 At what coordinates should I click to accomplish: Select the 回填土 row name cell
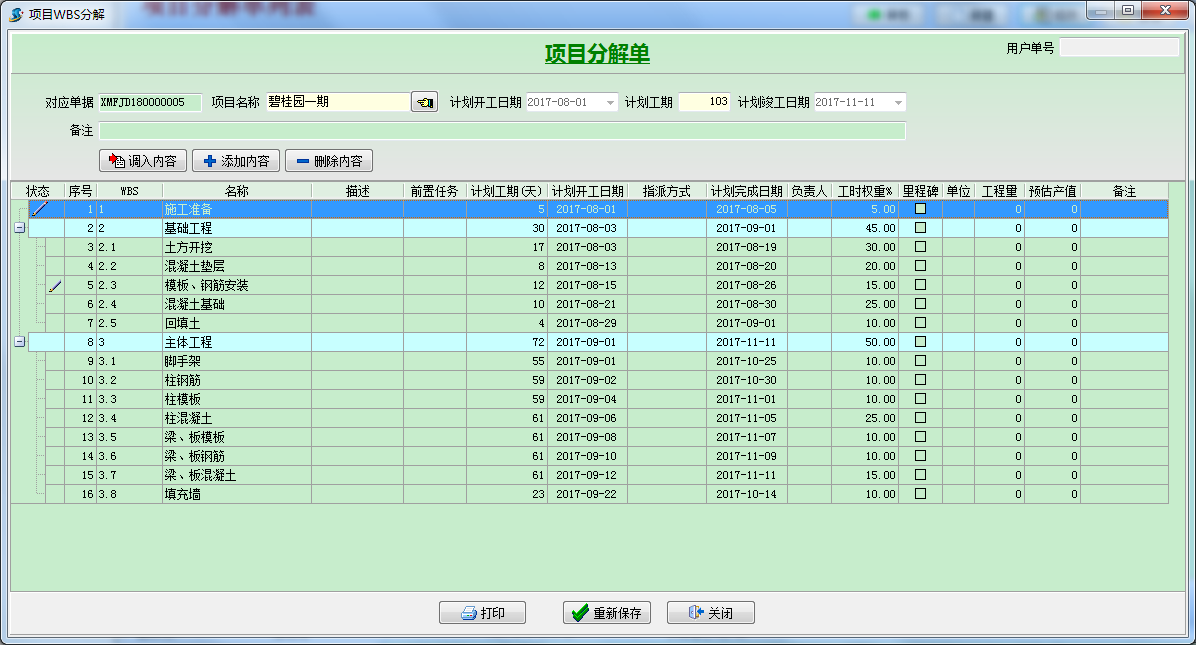click(x=236, y=323)
